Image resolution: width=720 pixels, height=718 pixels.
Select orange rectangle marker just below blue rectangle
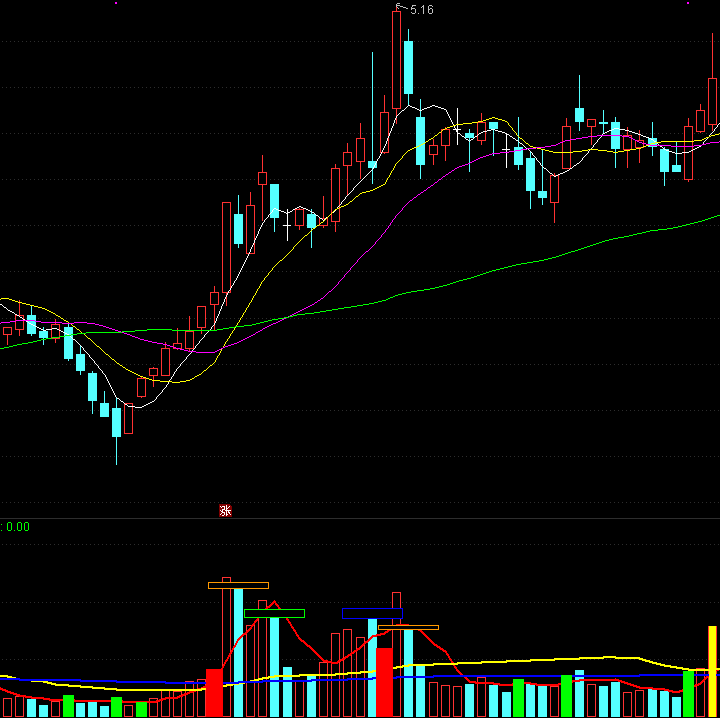point(408,627)
